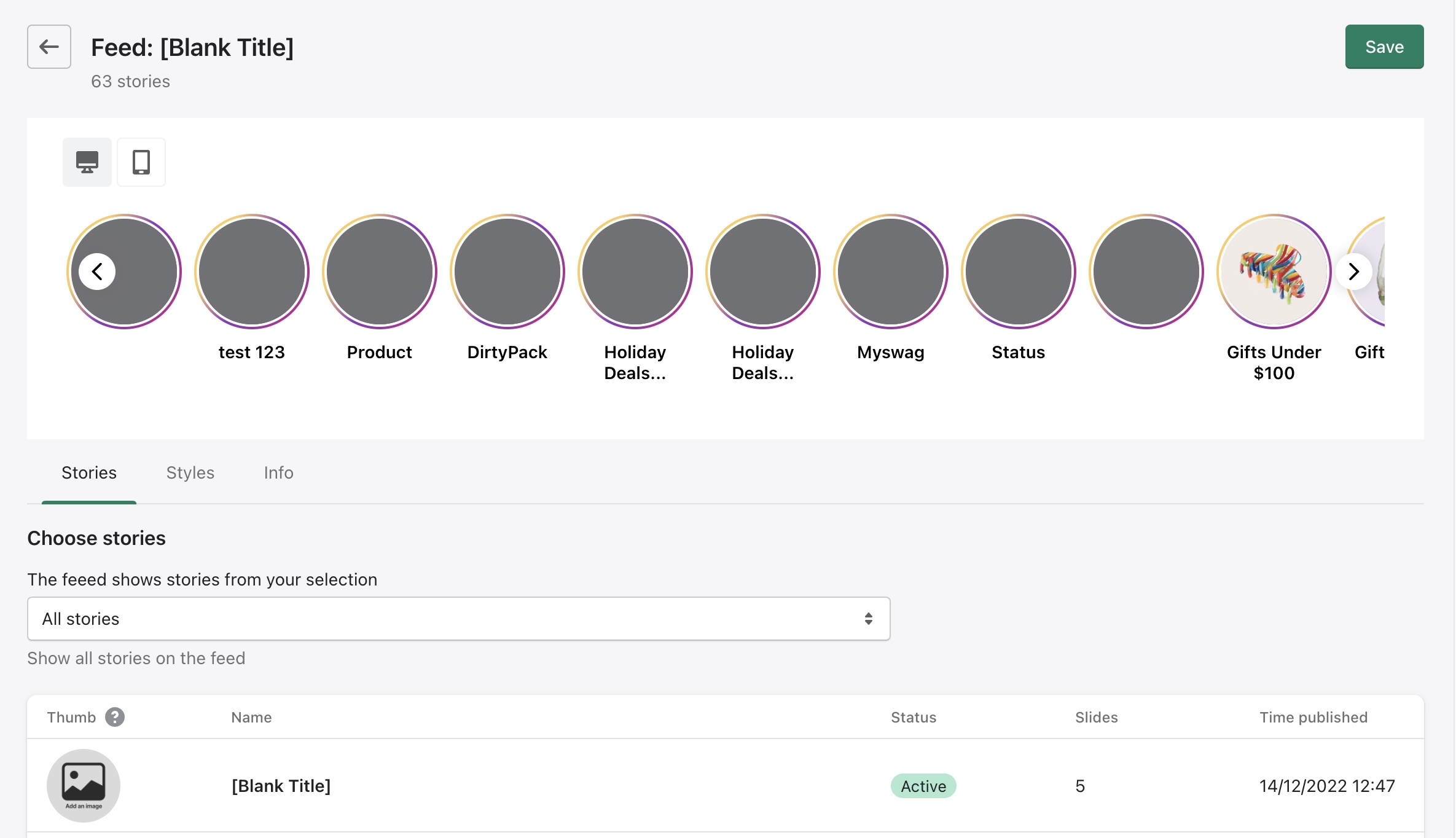This screenshot has width=1456, height=838.
Task: Open the Status story circle
Action: pos(1019,272)
